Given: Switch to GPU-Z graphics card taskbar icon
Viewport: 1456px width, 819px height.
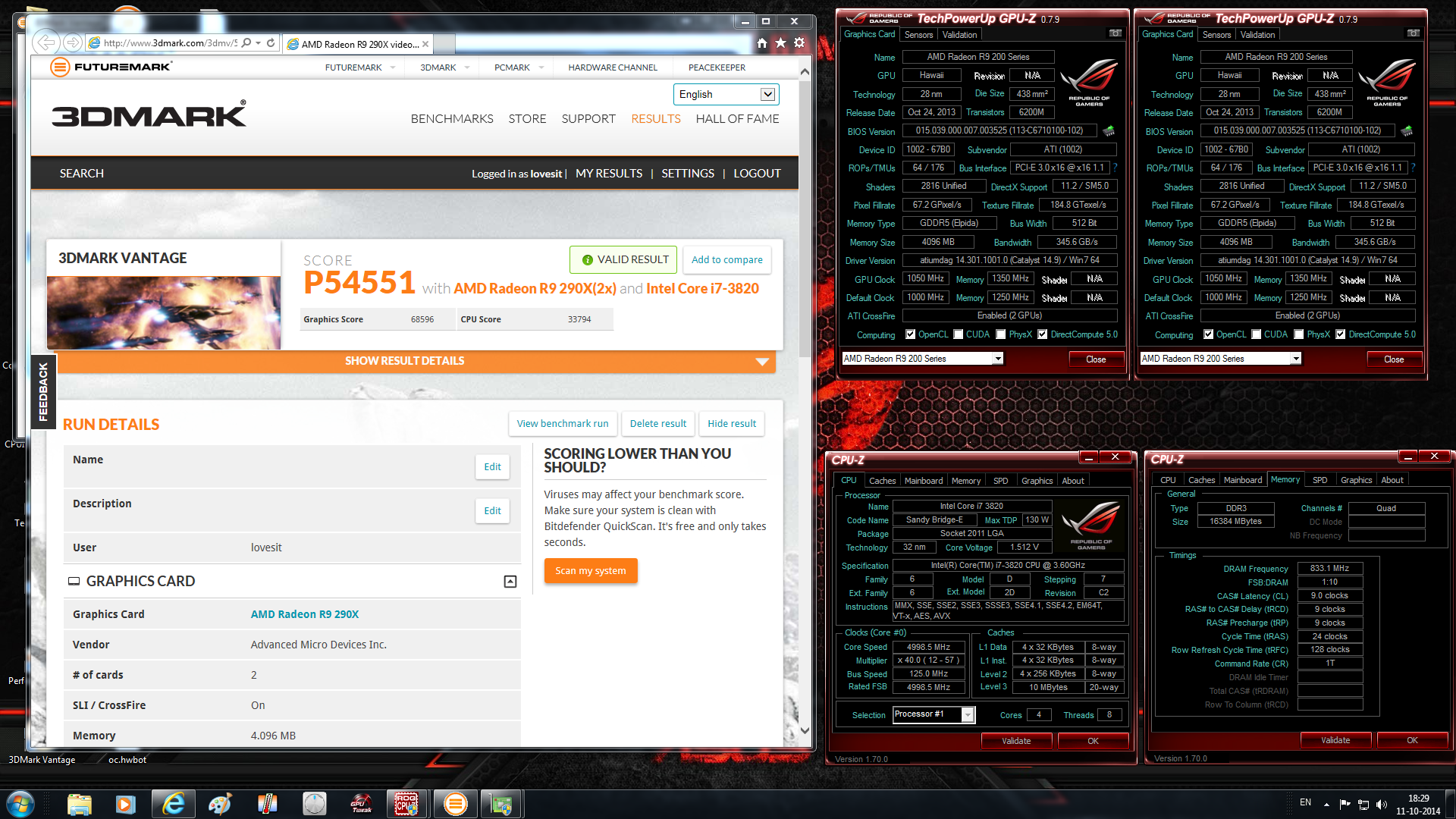Looking at the screenshot, I should [x=501, y=804].
